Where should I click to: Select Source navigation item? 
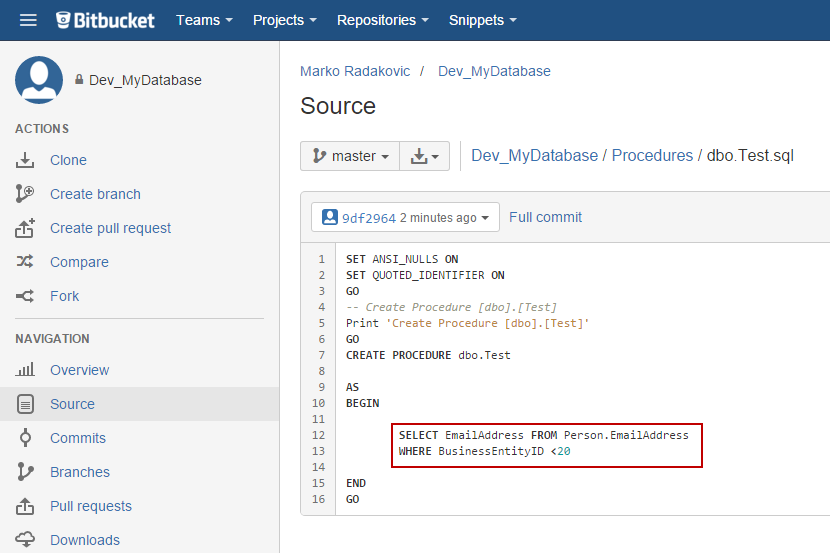point(73,404)
